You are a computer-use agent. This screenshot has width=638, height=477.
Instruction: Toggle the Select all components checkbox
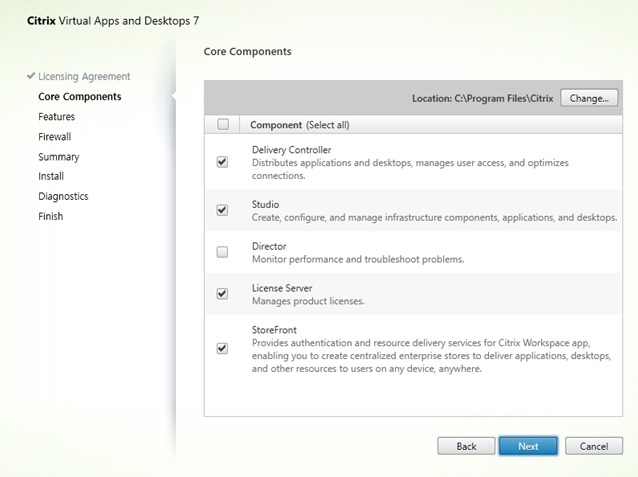(223, 124)
